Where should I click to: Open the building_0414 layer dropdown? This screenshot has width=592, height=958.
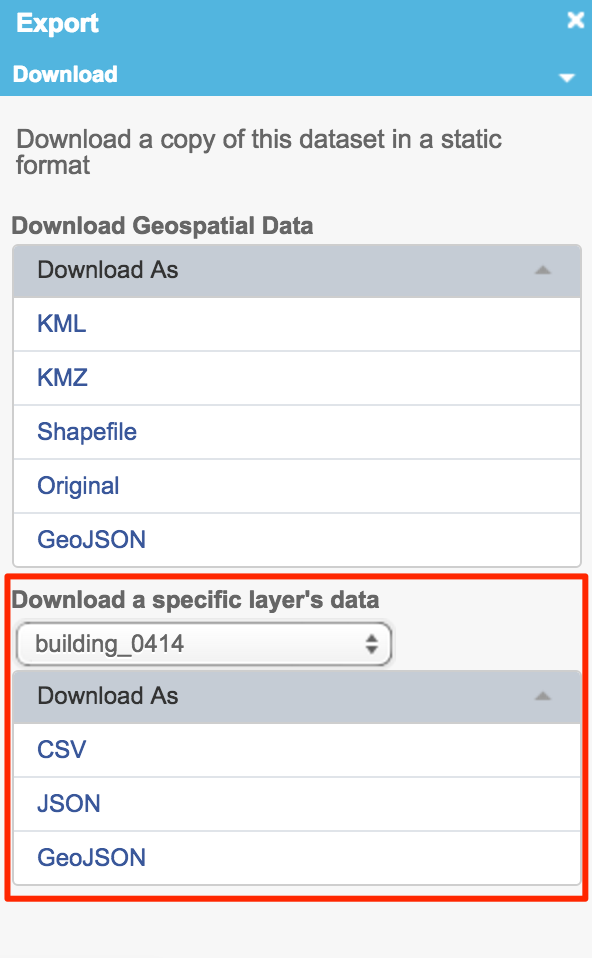click(204, 644)
